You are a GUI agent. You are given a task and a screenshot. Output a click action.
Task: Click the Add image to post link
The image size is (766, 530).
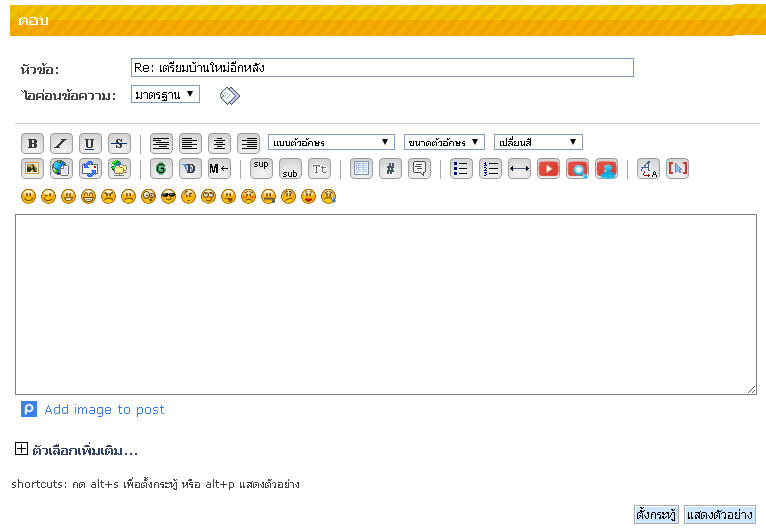pos(104,409)
